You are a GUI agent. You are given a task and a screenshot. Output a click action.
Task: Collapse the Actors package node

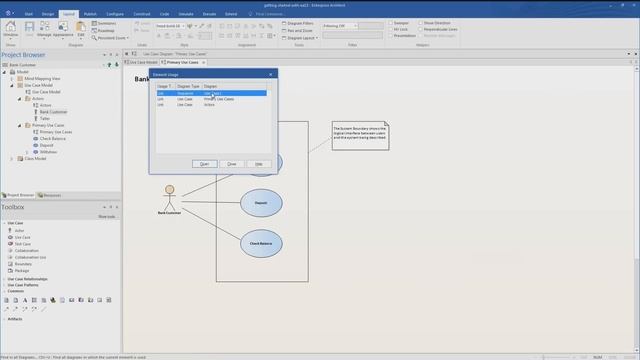[x=19, y=99]
